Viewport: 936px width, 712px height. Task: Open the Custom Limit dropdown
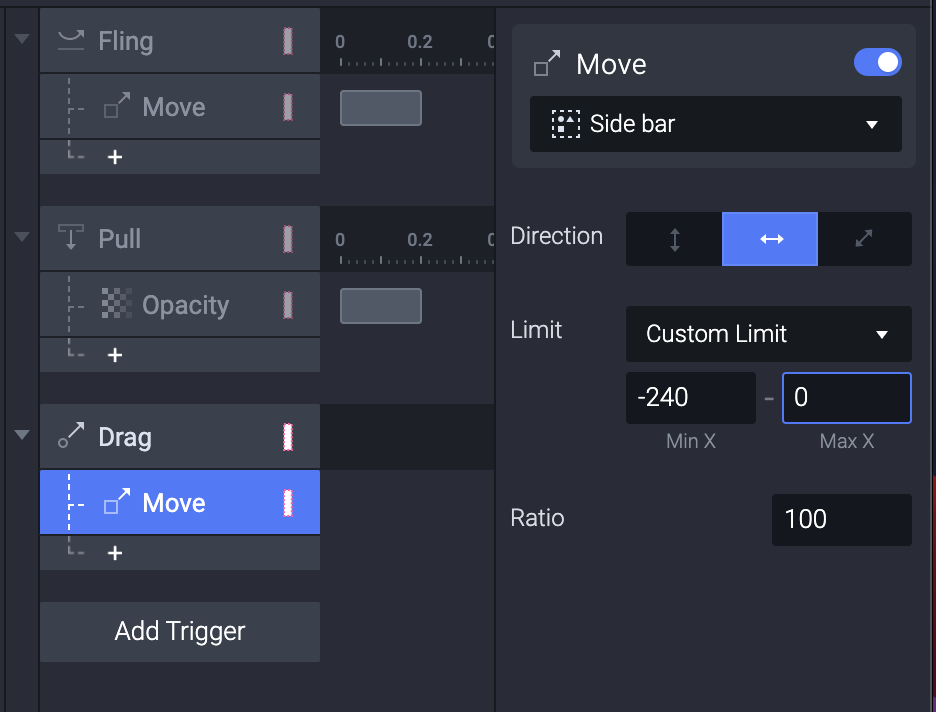[x=768, y=334]
